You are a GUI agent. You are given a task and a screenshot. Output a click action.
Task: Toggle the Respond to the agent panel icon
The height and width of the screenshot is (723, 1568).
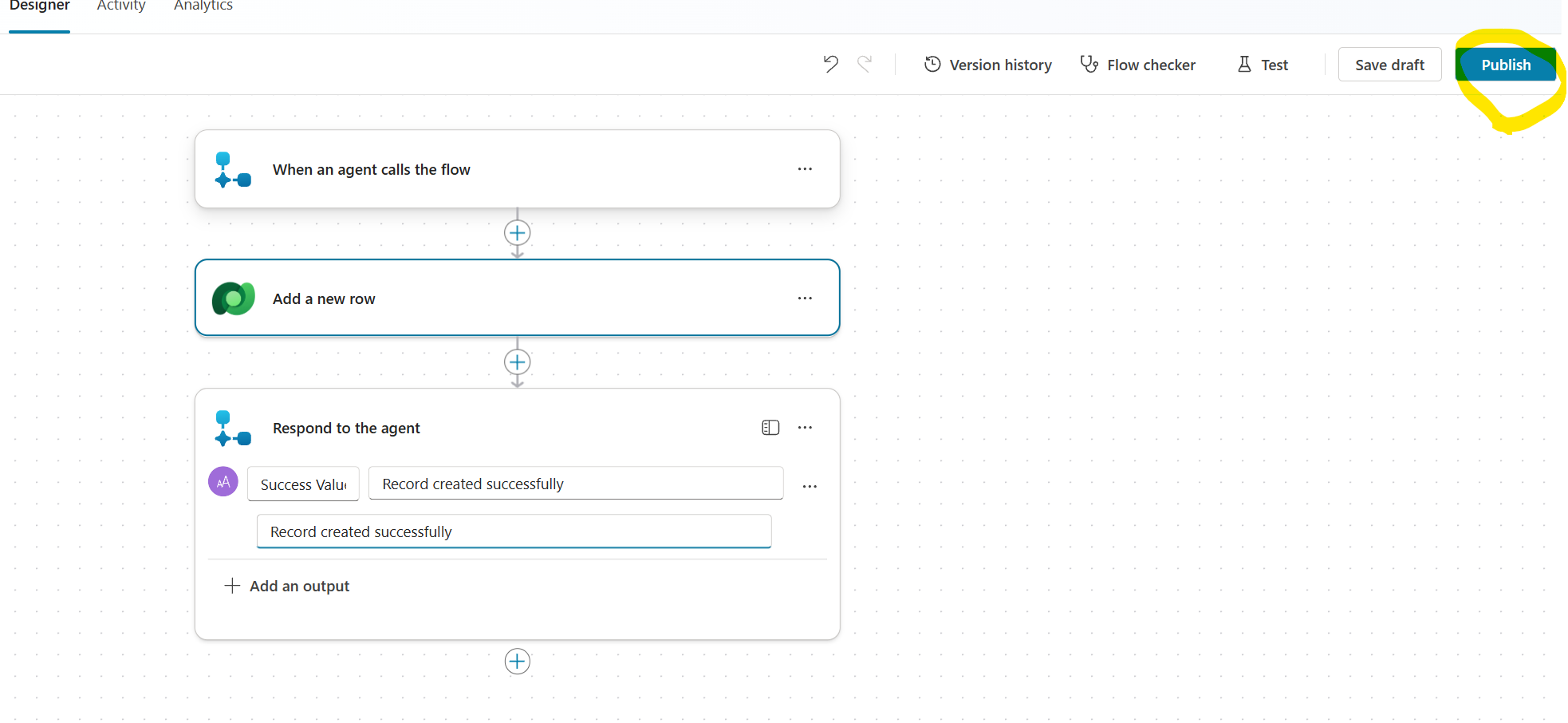[x=770, y=428]
